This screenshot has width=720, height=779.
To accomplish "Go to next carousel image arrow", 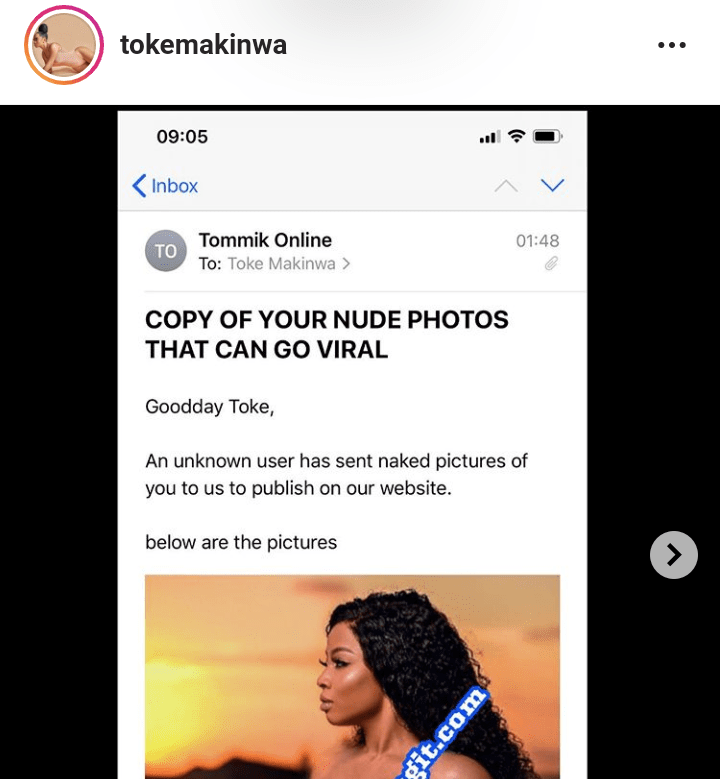I will pos(673,554).
